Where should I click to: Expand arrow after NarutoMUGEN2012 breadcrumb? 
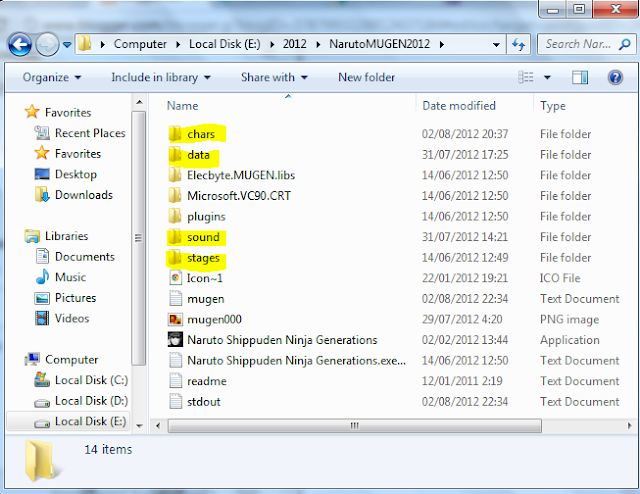(x=442, y=44)
